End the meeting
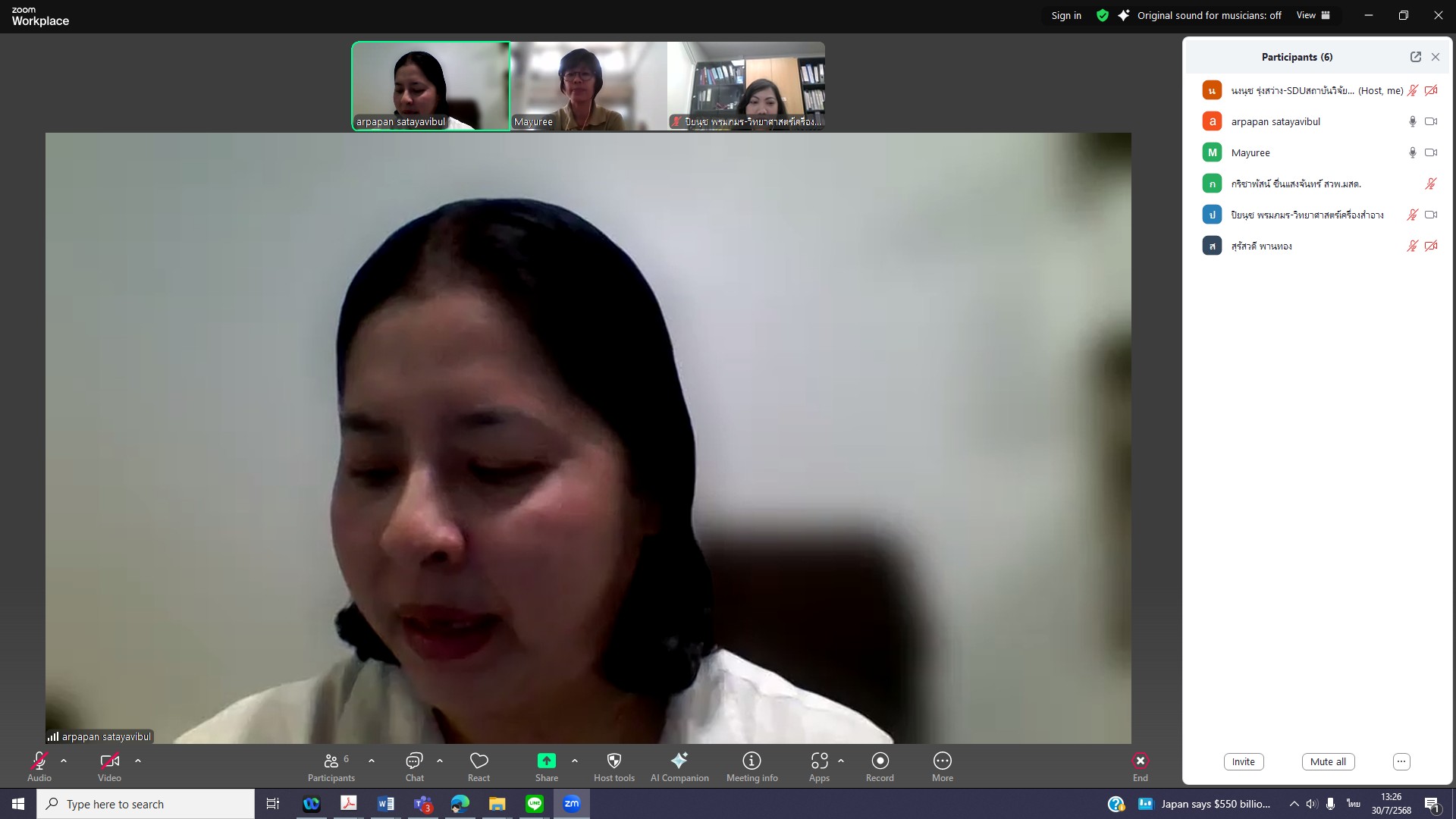The image size is (1456, 819). click(1140, 767)
